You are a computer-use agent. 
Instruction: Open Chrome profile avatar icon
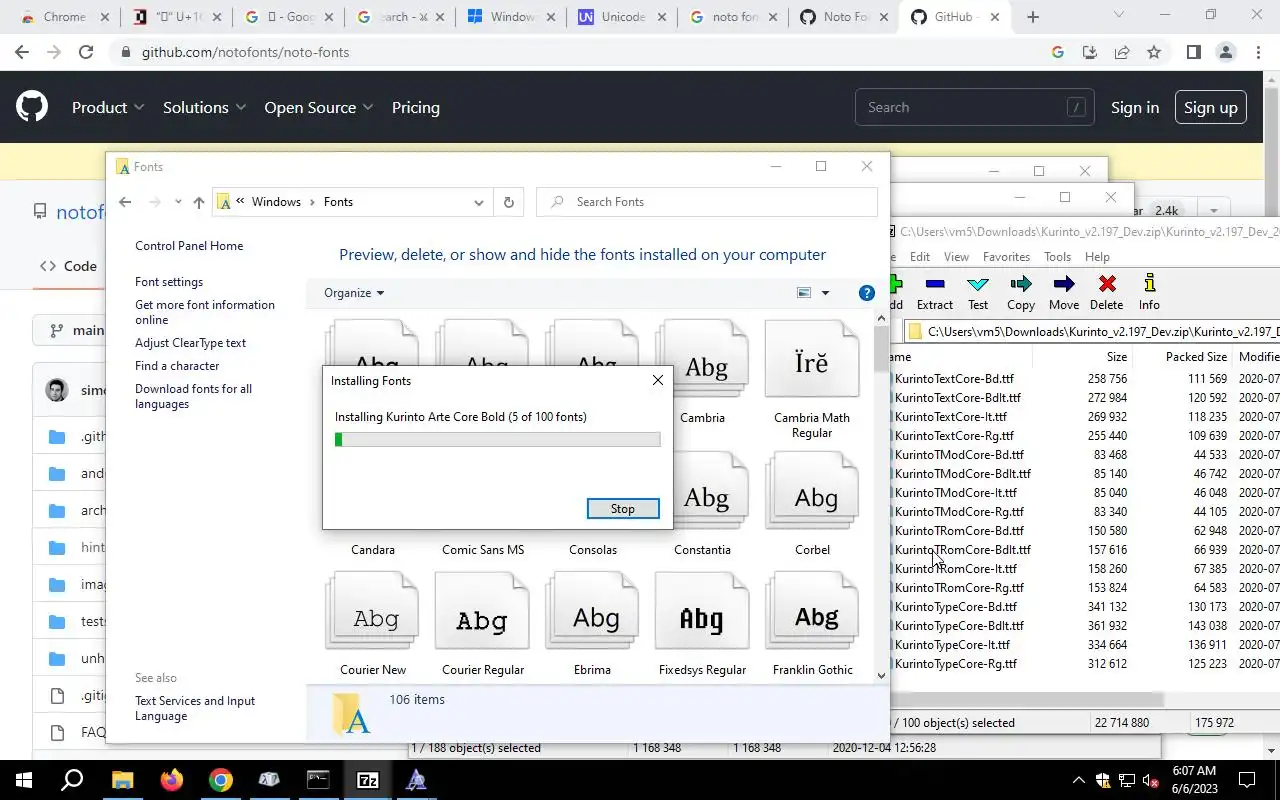coord(1226,52)
